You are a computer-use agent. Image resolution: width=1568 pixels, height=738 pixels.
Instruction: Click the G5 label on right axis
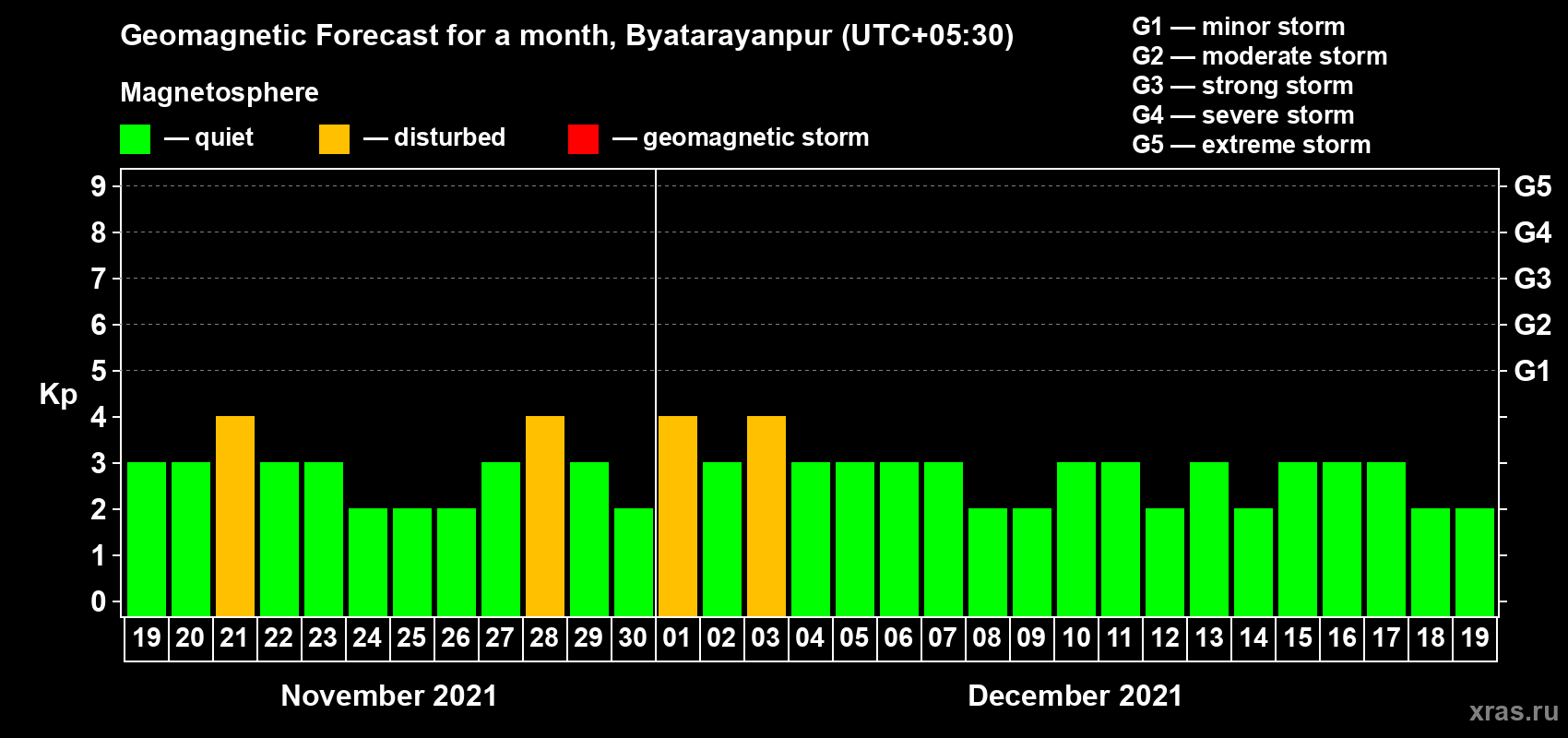coord(1533,186)
